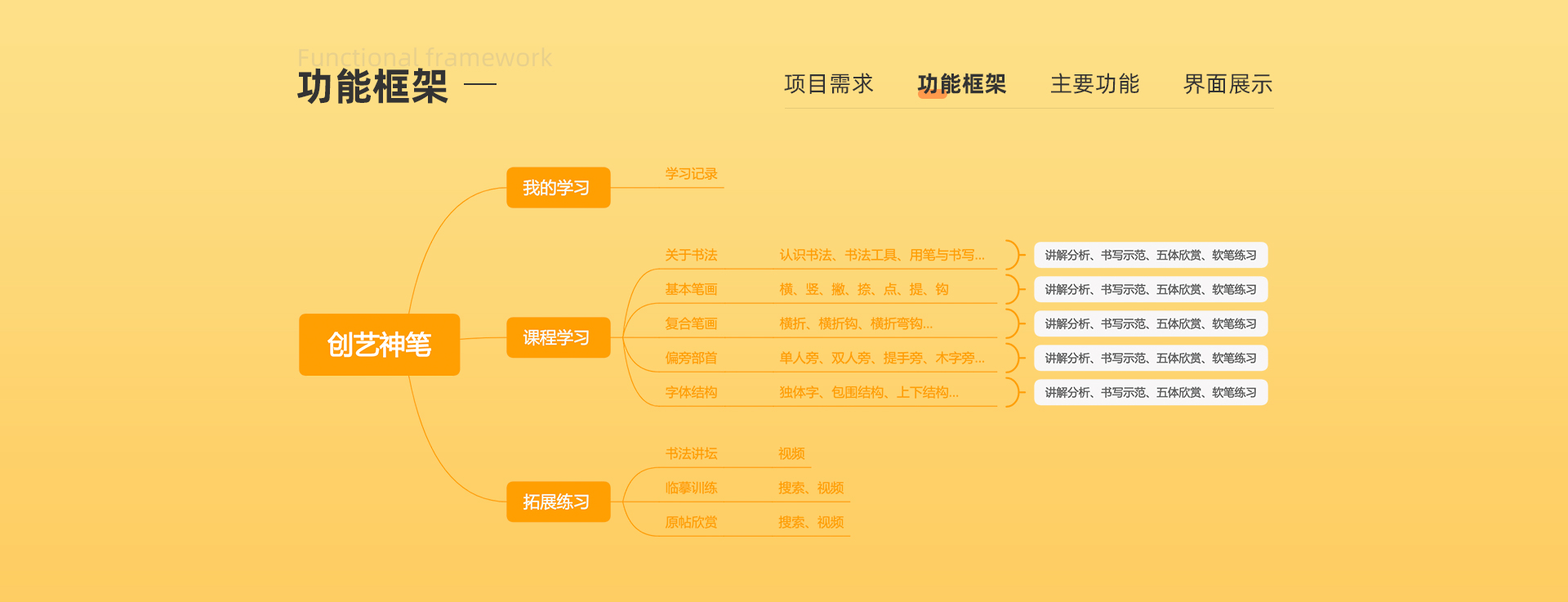Screen dimensions: 1568x602
Task: Open the 项目需求 tab
Action: (828, 84)
